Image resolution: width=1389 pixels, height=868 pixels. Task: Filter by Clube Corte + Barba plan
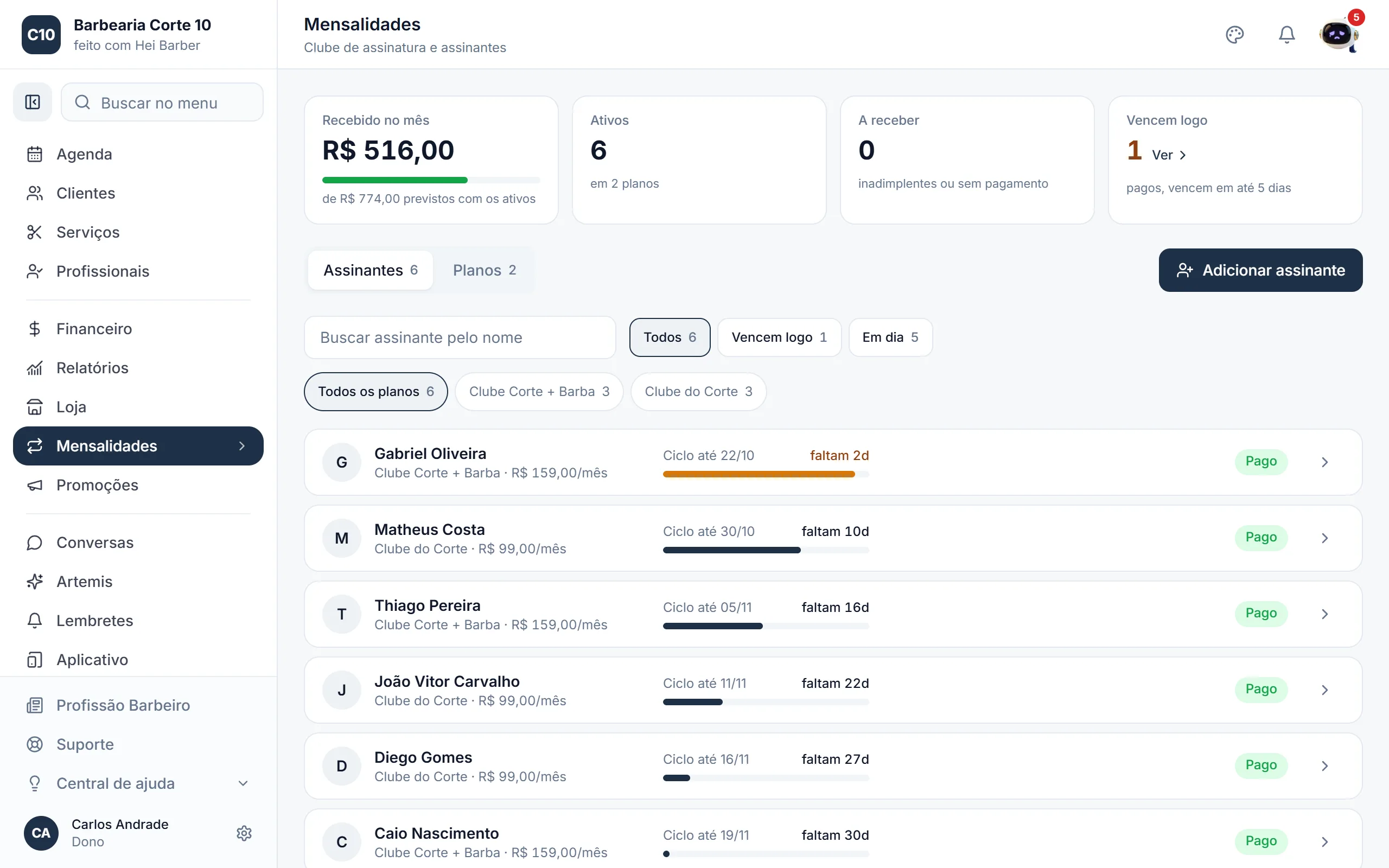click(x=539, y=392)
